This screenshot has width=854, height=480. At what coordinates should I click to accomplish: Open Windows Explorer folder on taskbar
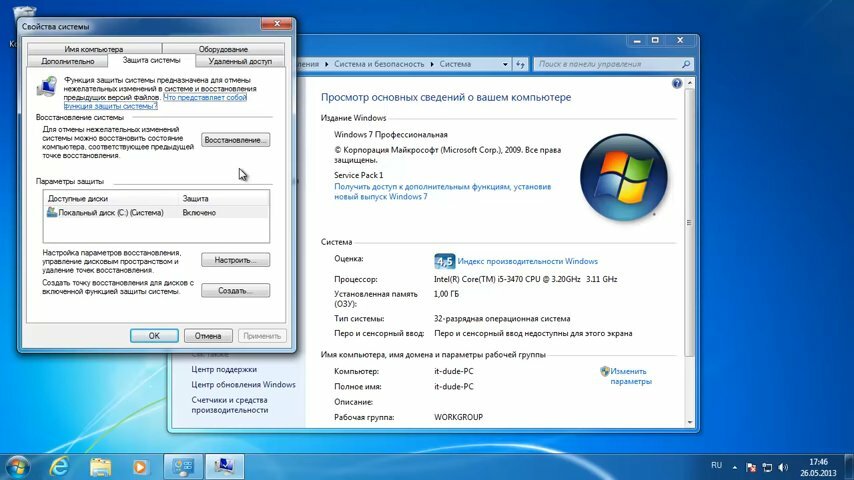100,467
